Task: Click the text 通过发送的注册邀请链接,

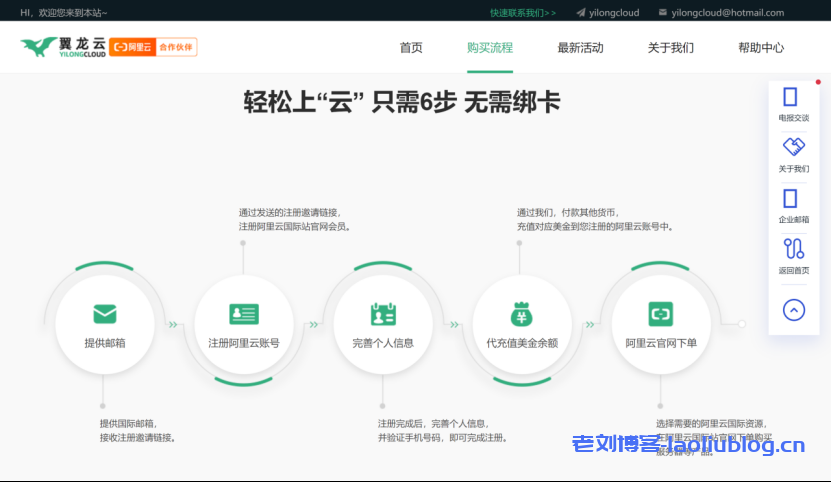Action: pyautogui.click(x=290, y=213)
